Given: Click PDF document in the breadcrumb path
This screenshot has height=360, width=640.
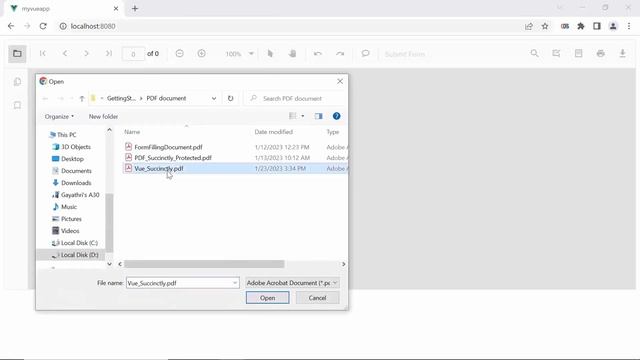Looking at the screenshot, I should 166,98.
